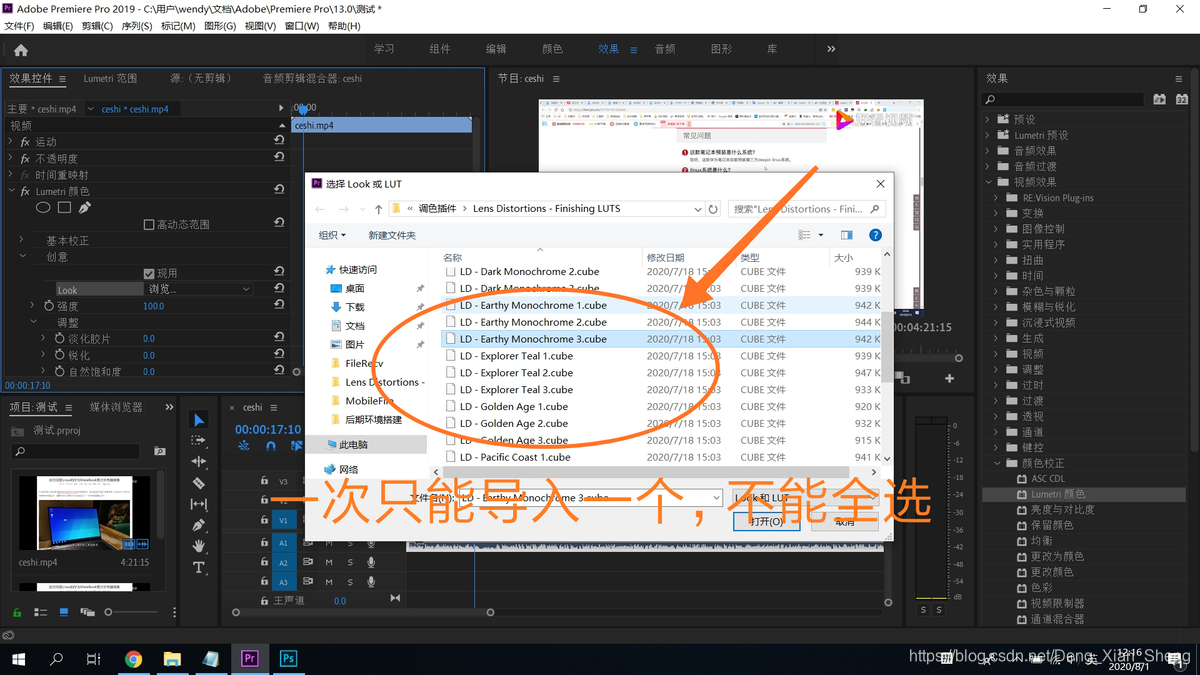Image resolution: width=1200 pixels, height=675 pixels.
Task: Toggle 淡化胶片 stopwatch animation
Action: 58,339
